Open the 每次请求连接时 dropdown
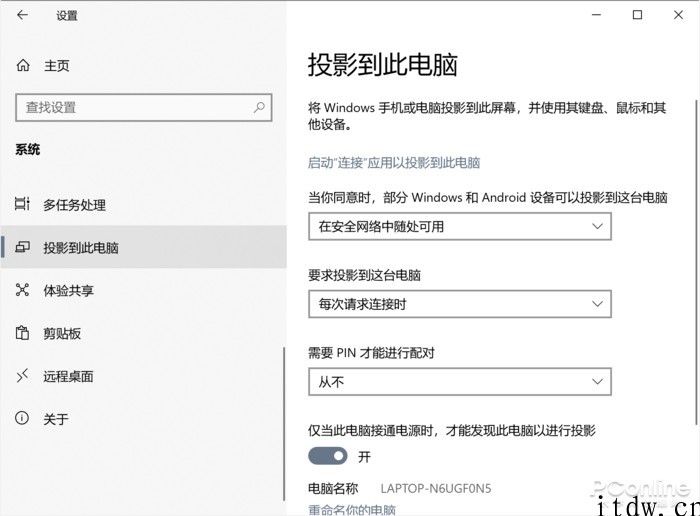The image size is (700, 516). click(460, 304)
